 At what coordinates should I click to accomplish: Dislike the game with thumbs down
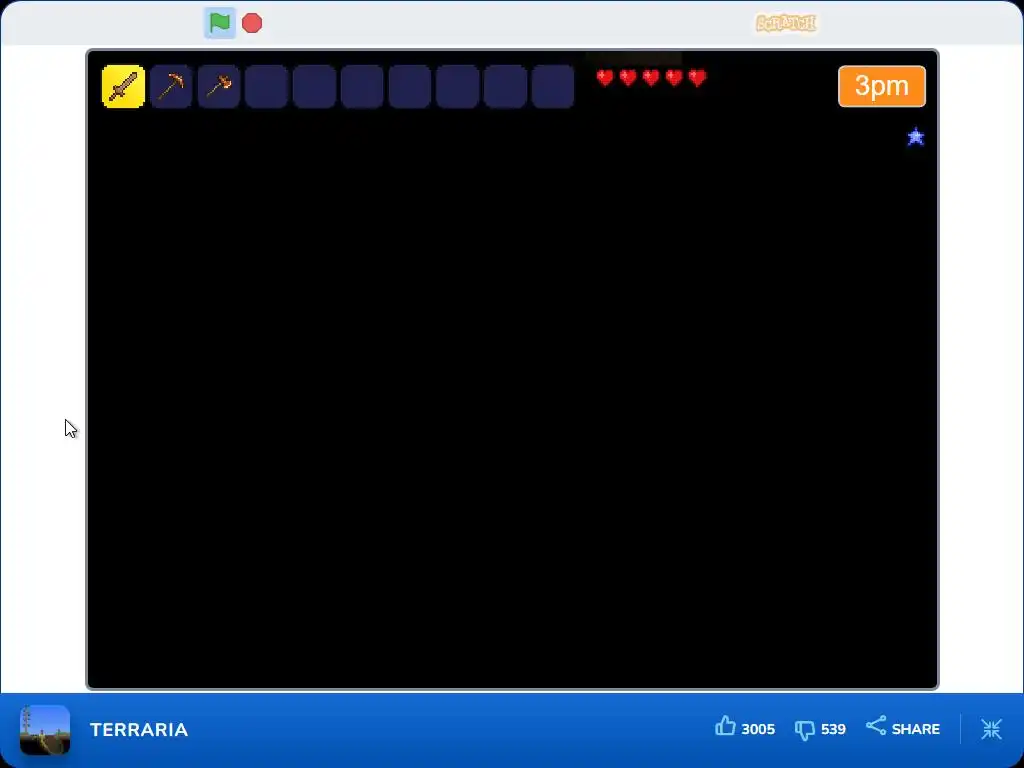tap(805, 729)
